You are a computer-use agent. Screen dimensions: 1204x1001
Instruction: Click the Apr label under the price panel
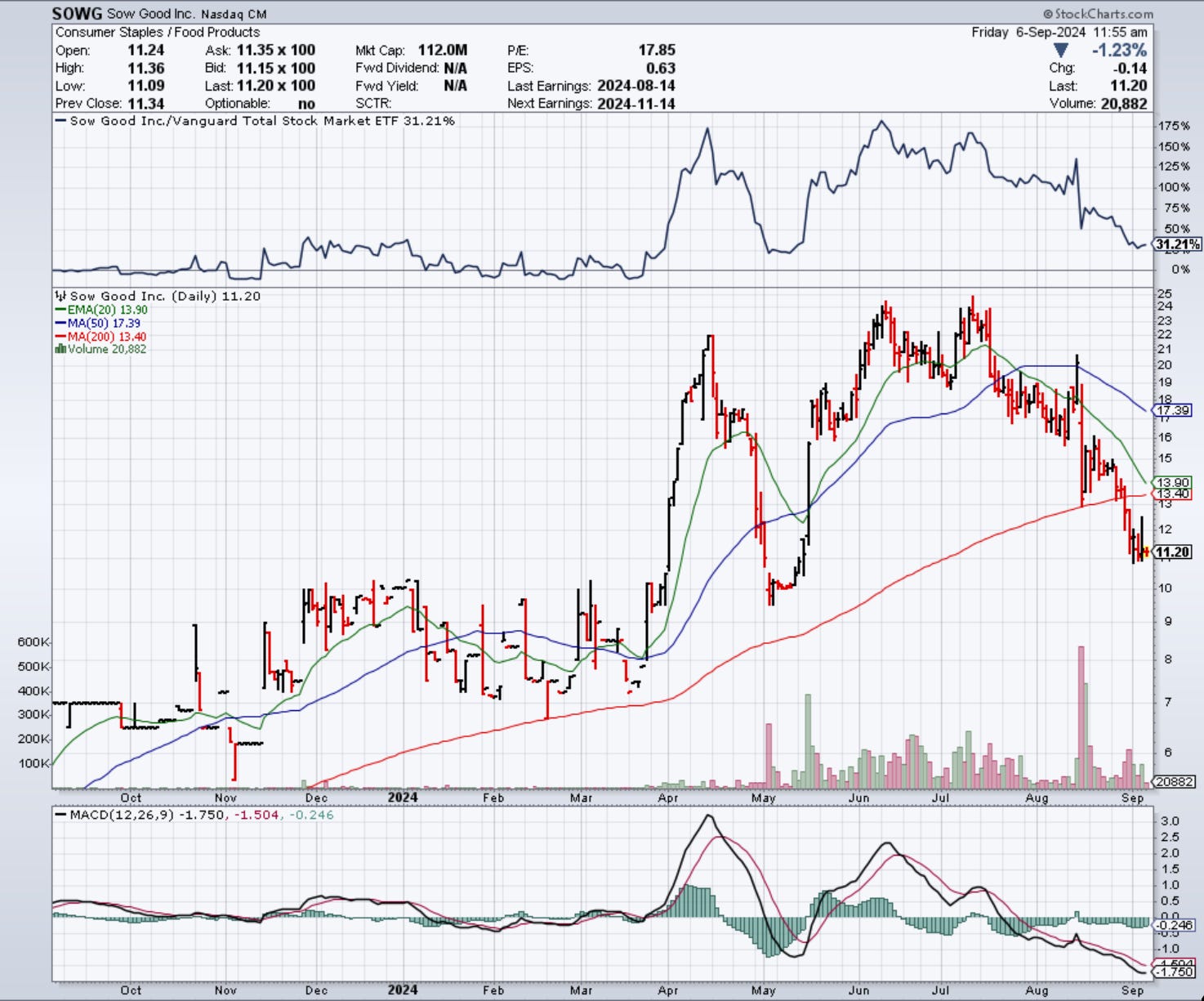[668, 798]
